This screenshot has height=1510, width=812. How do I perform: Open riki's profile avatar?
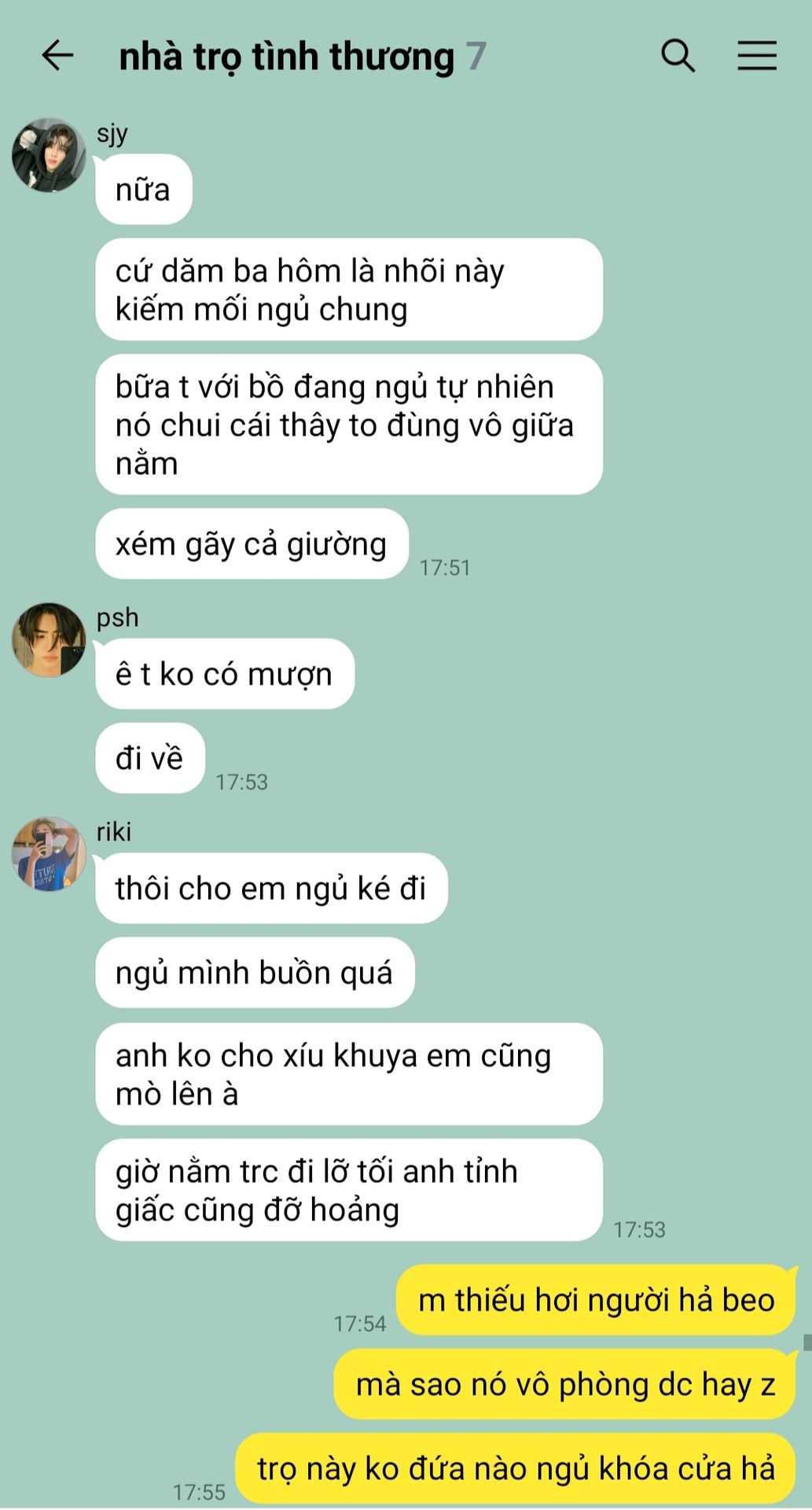point(49,854)
